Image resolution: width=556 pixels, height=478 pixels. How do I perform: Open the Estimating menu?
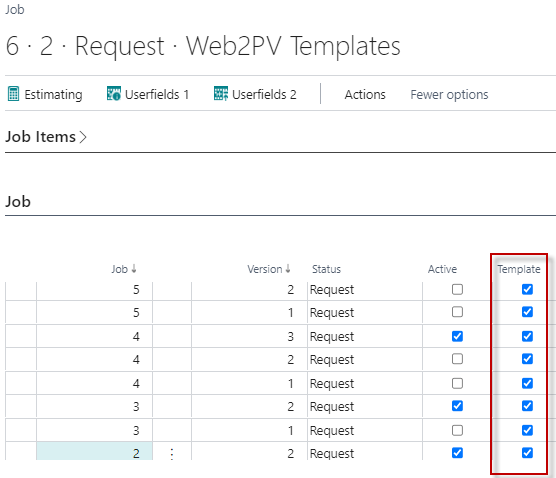pyautogui.click(x=45, y=94)
